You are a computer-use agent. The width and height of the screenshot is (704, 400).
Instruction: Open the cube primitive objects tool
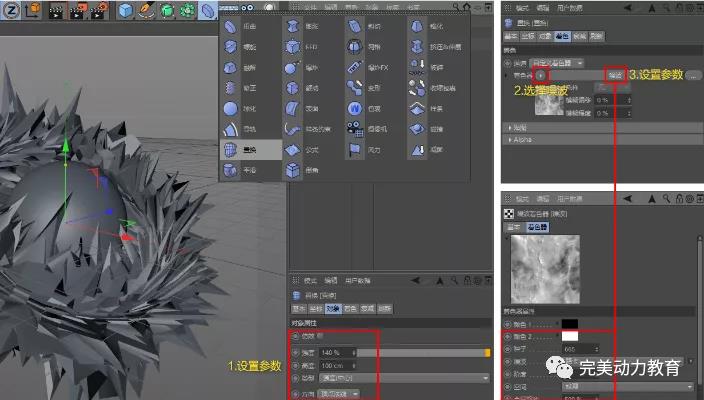[126, 12]
